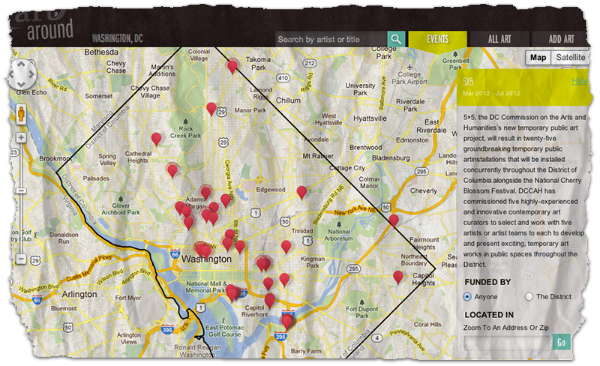Select the red pin near Edgewood
Image resolution: width=600 pixels, height=366 pixels.
302,192
